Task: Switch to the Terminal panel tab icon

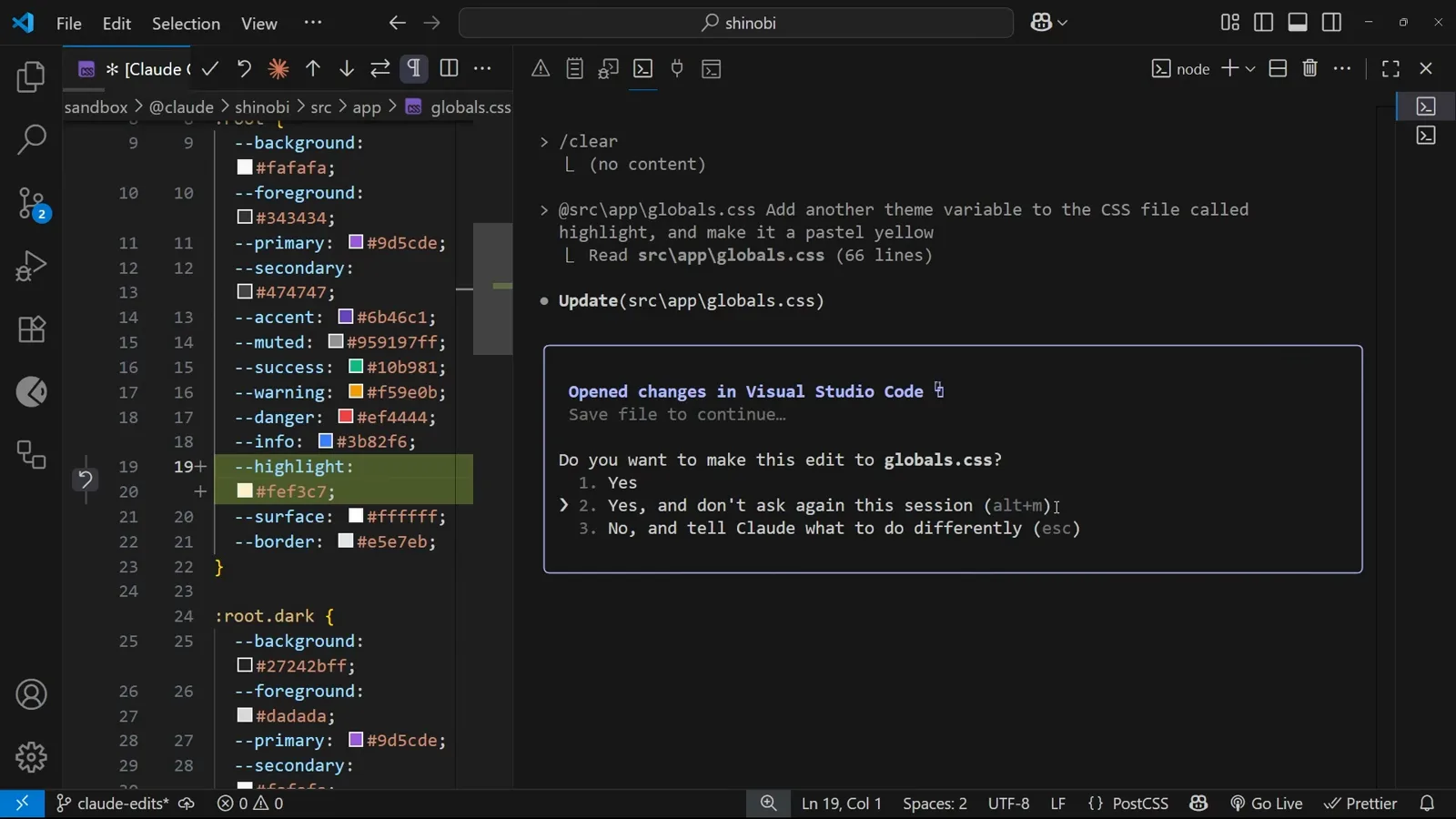Action: [x=643, y=68]
